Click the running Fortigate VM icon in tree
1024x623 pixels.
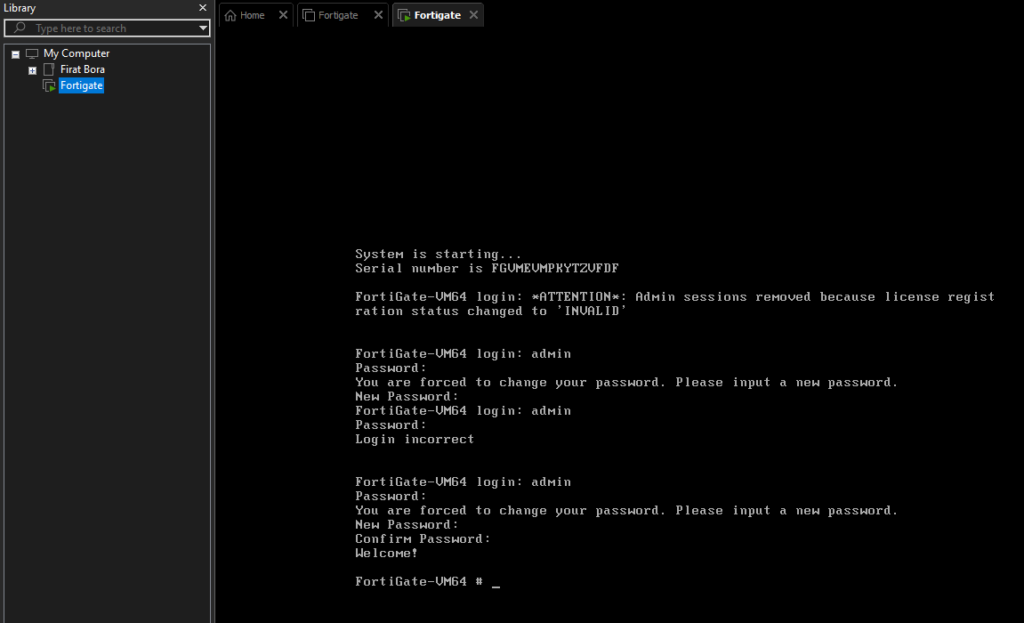49,86
